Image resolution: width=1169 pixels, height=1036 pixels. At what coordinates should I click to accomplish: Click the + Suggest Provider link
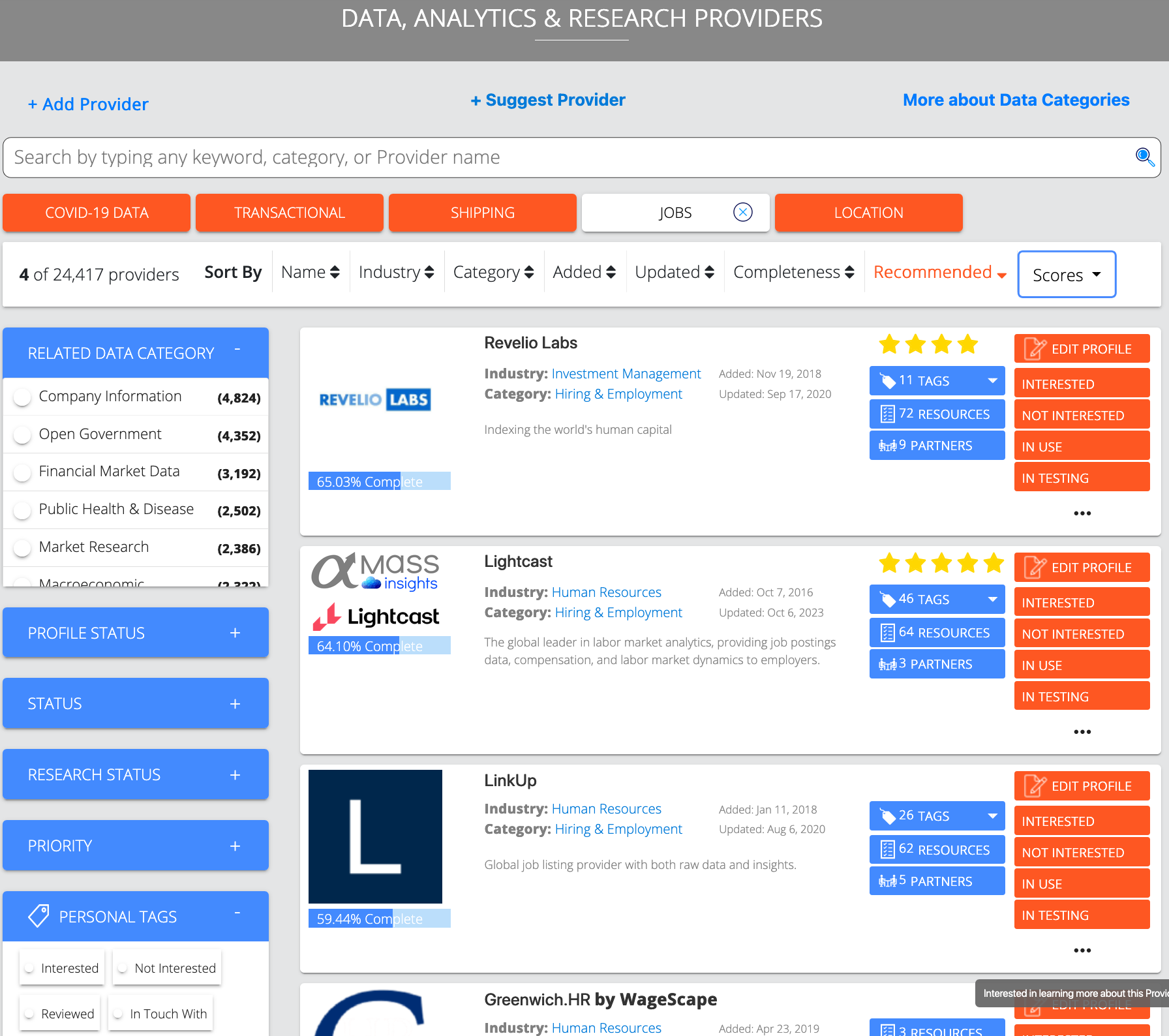pyautogui.click(x=548, y=100)
